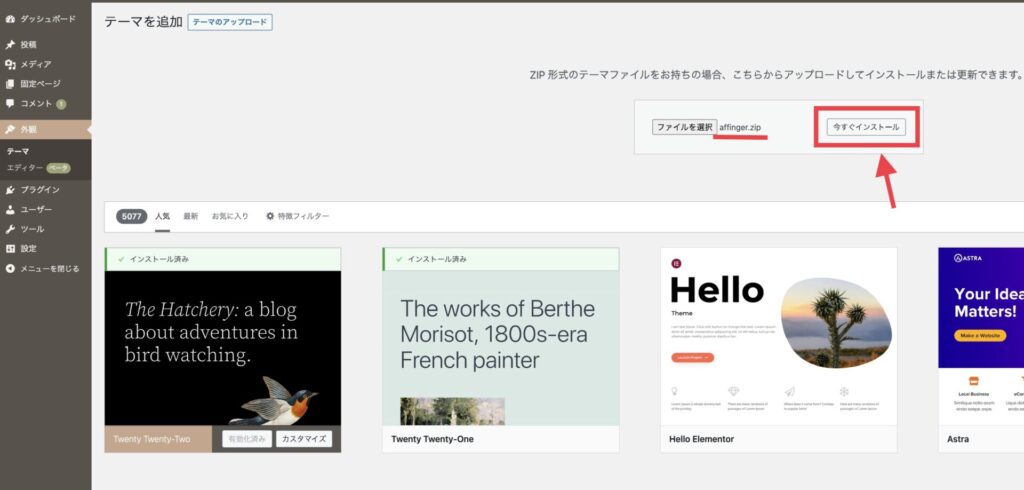Switch to the お気に入り tab

[x=230, y=216]
